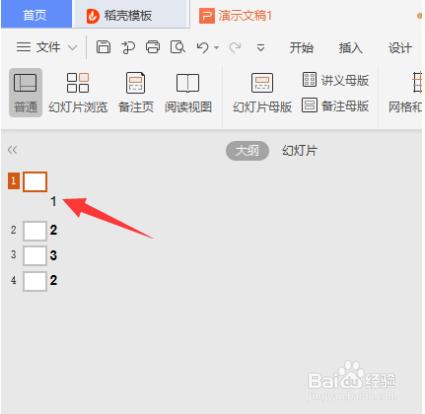The height and width of the screenshot is (414, 425).
Task: Select slide 4 thumbnail in the outline
Action: [x=35, y=281]
